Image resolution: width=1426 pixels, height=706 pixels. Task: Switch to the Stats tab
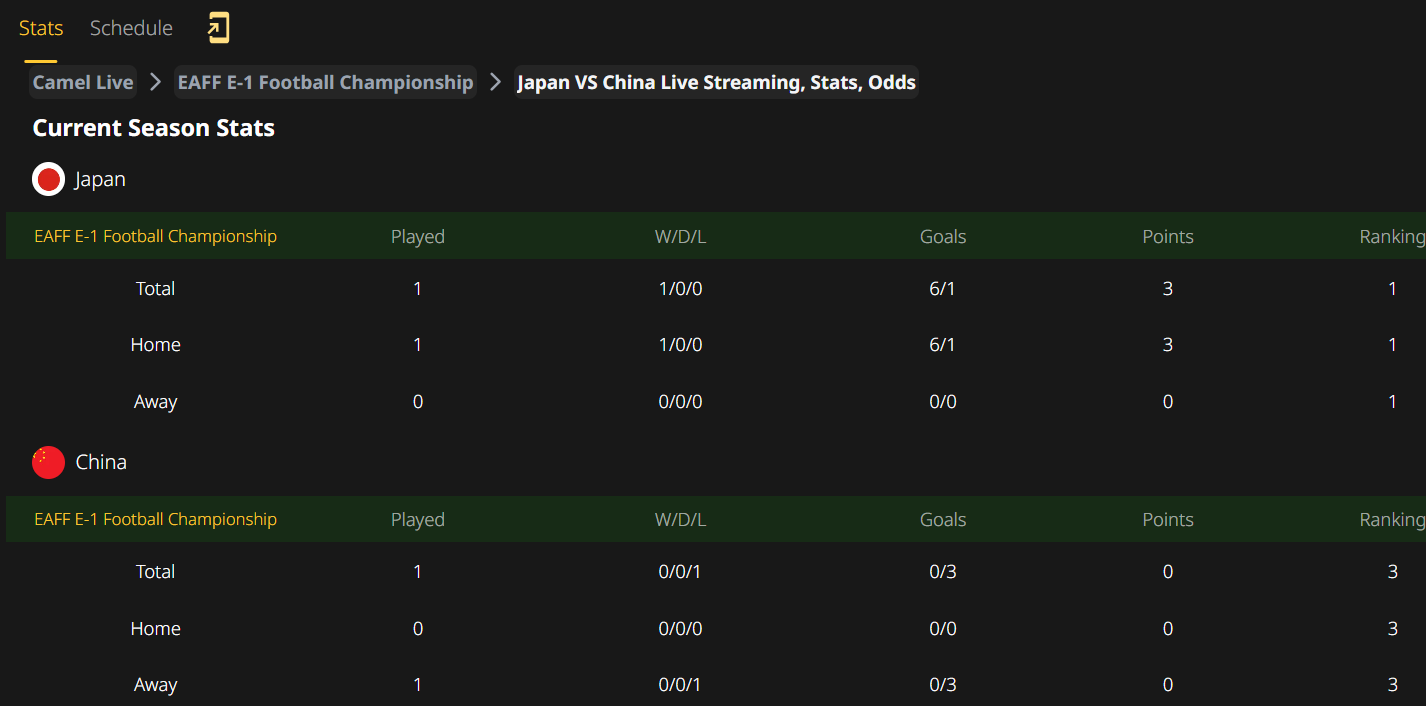tap(41, 28)
